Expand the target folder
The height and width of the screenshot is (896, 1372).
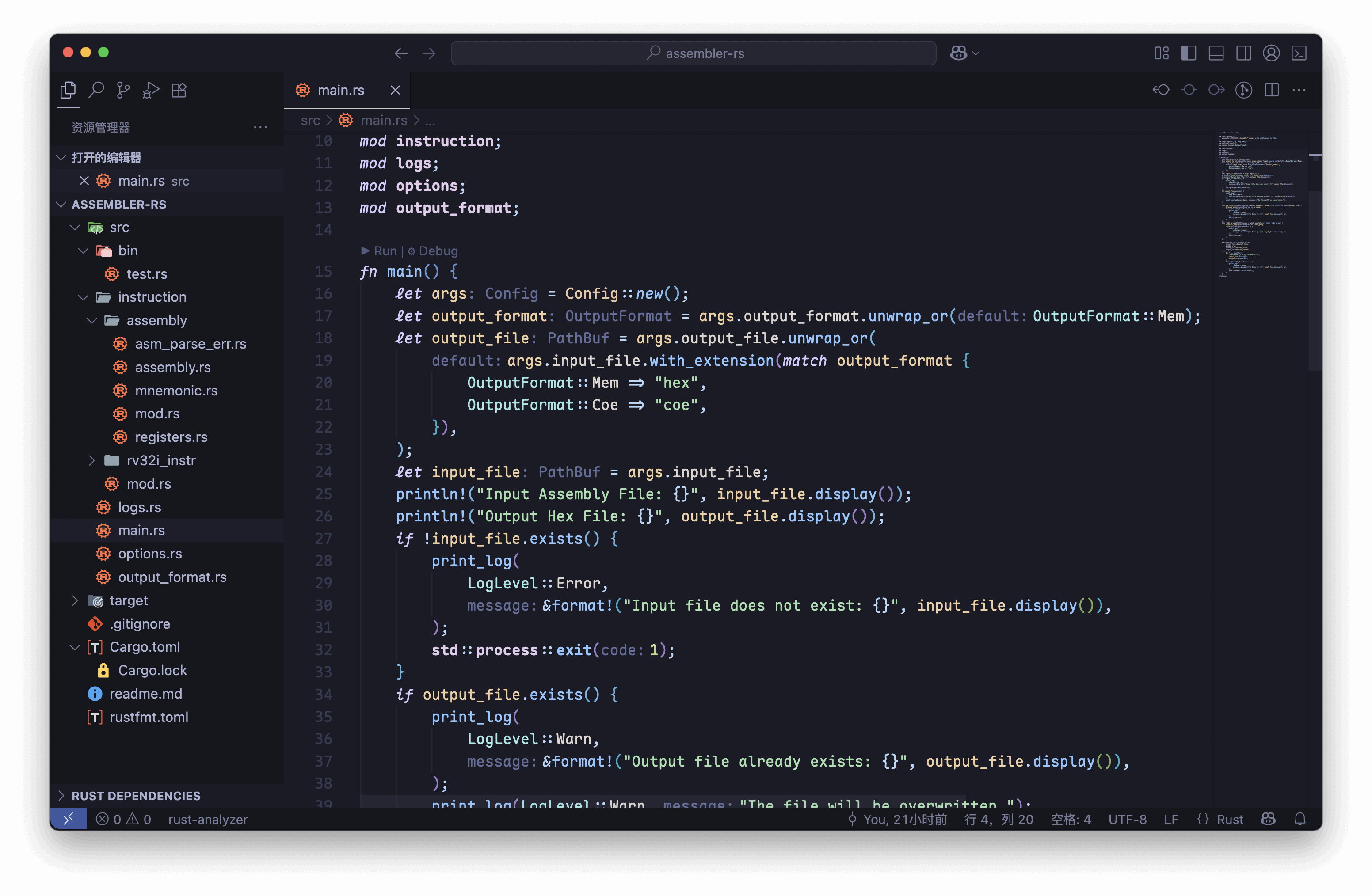pos(75,600)
